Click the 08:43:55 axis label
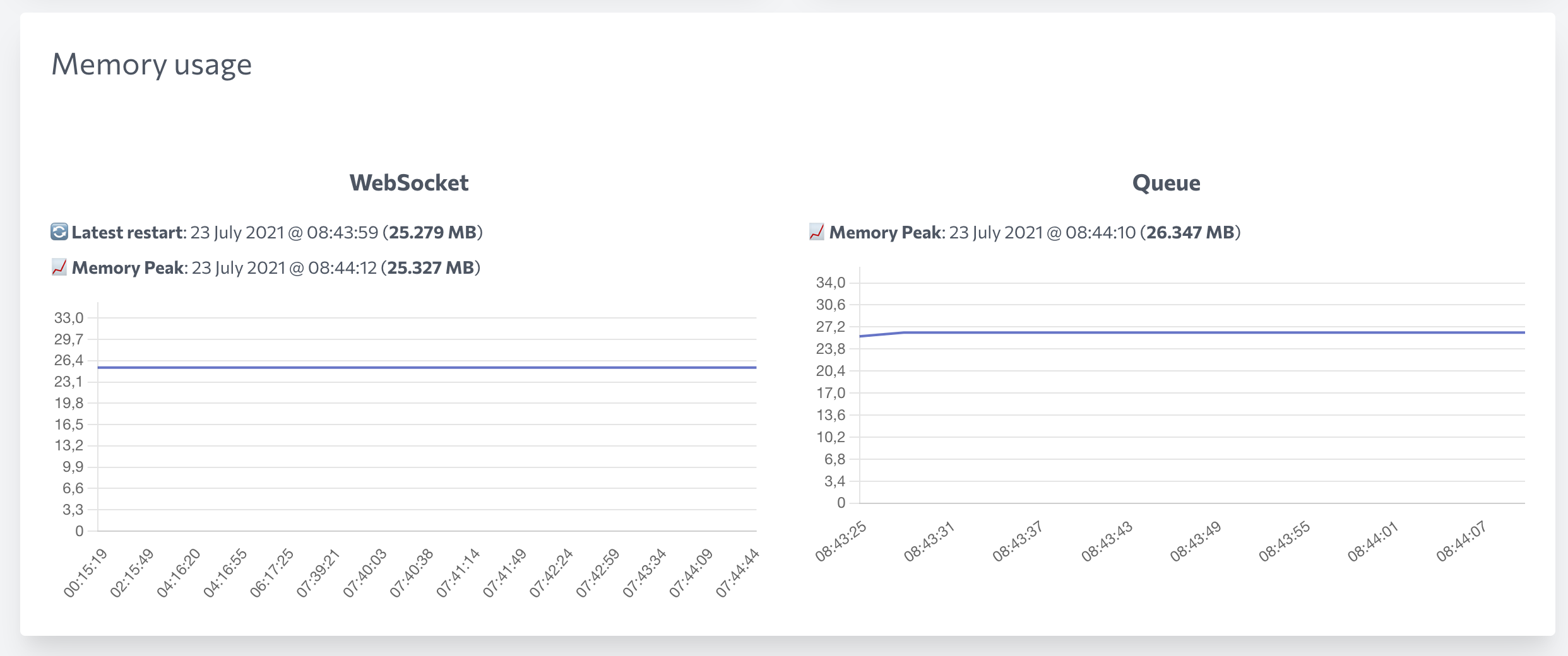The height and width of the screenshot is (656, 1568). [x=1285, y=541]
